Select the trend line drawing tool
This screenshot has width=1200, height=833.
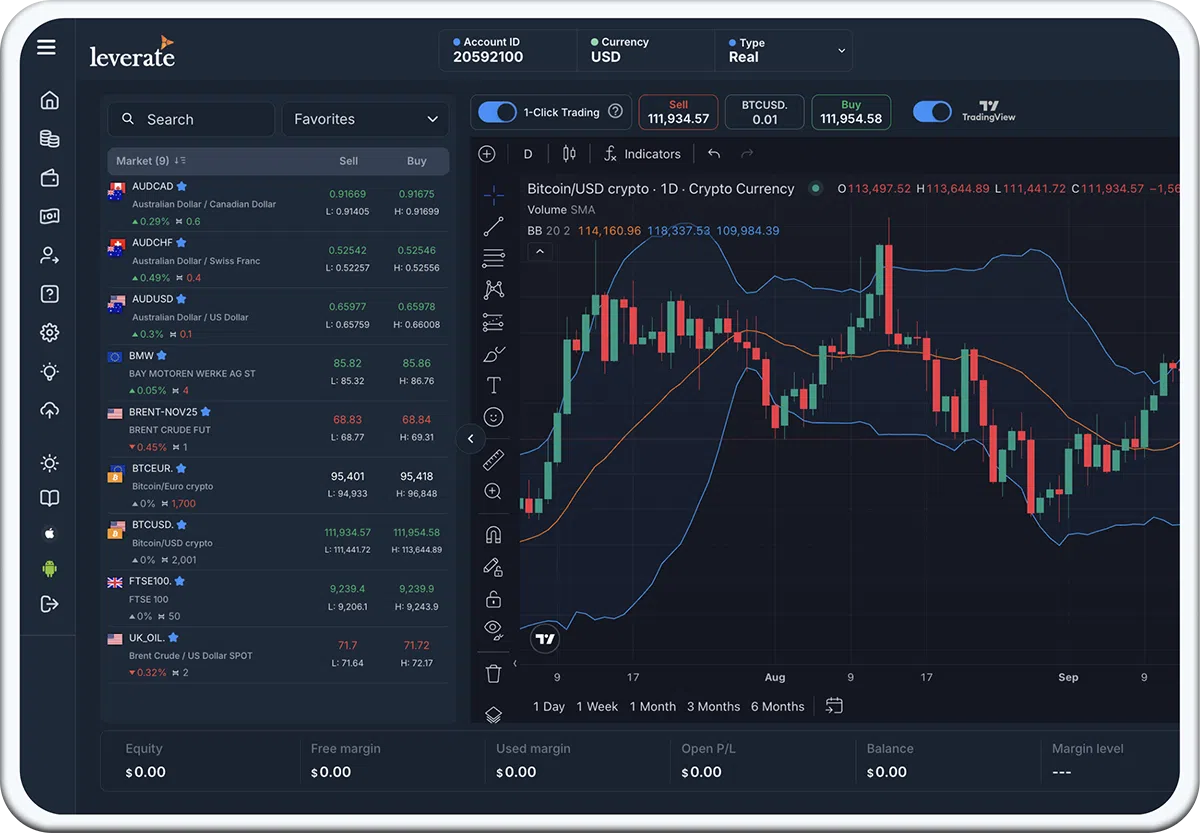coord(493,227)
